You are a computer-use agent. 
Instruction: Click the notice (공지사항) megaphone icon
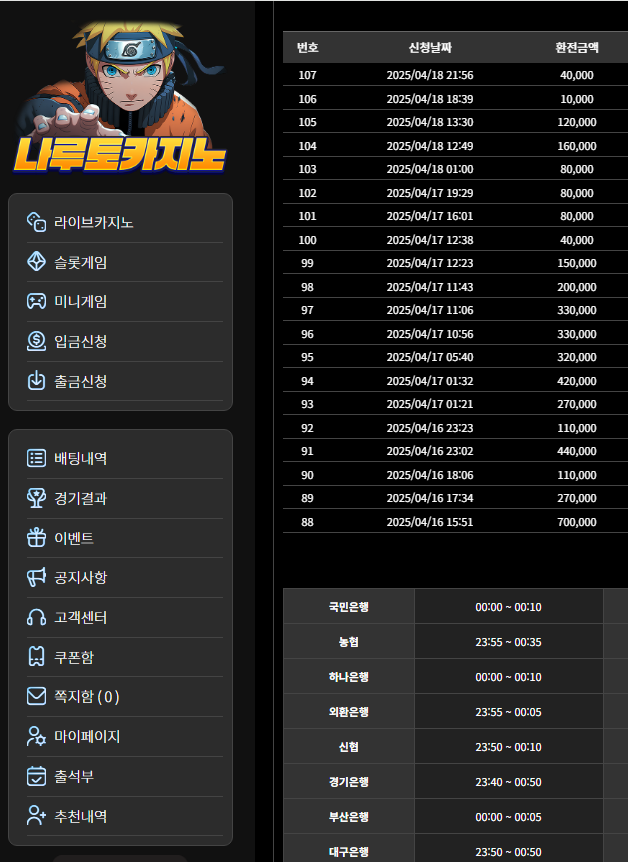36,577
